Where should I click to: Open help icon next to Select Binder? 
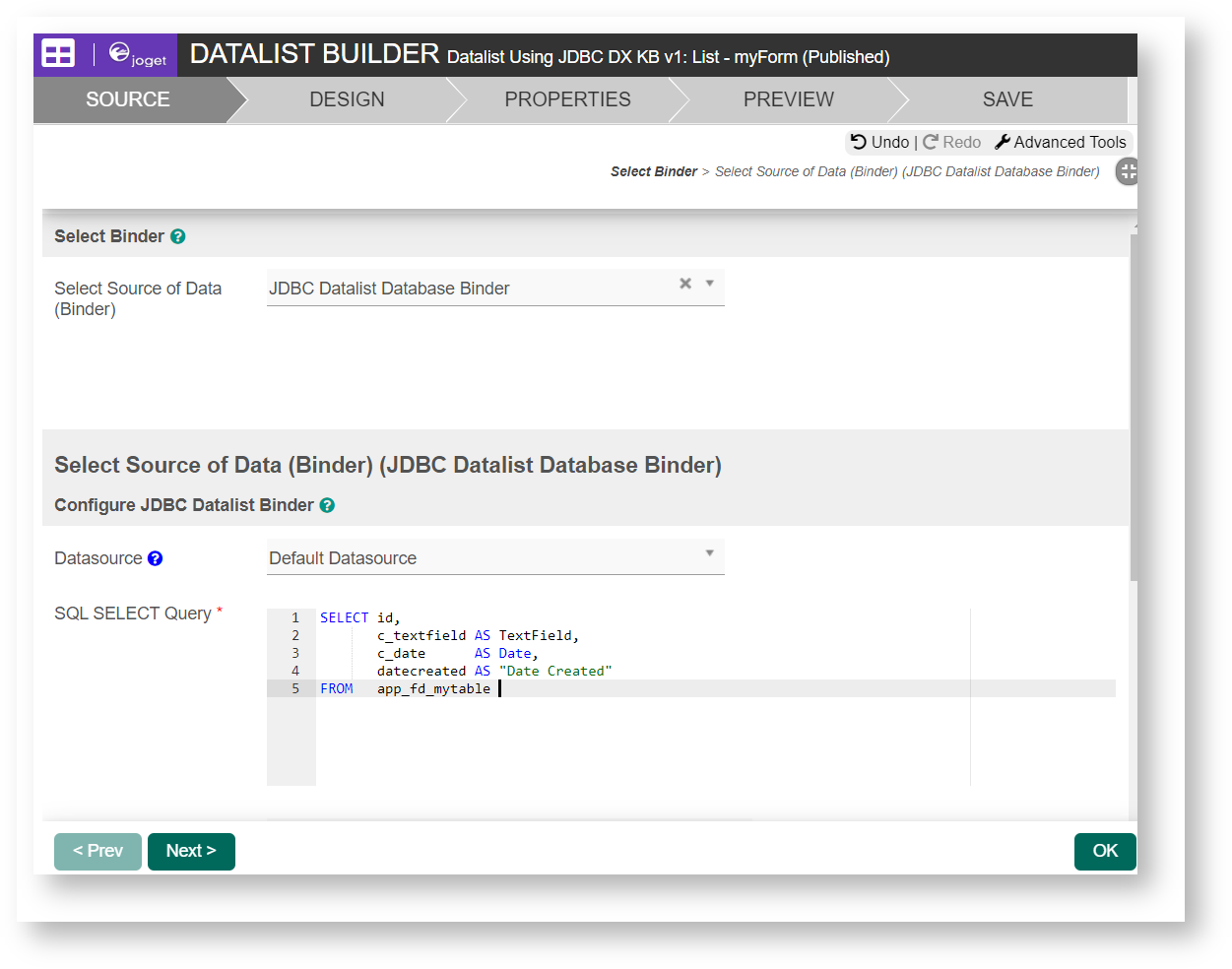tap(178, 236)
